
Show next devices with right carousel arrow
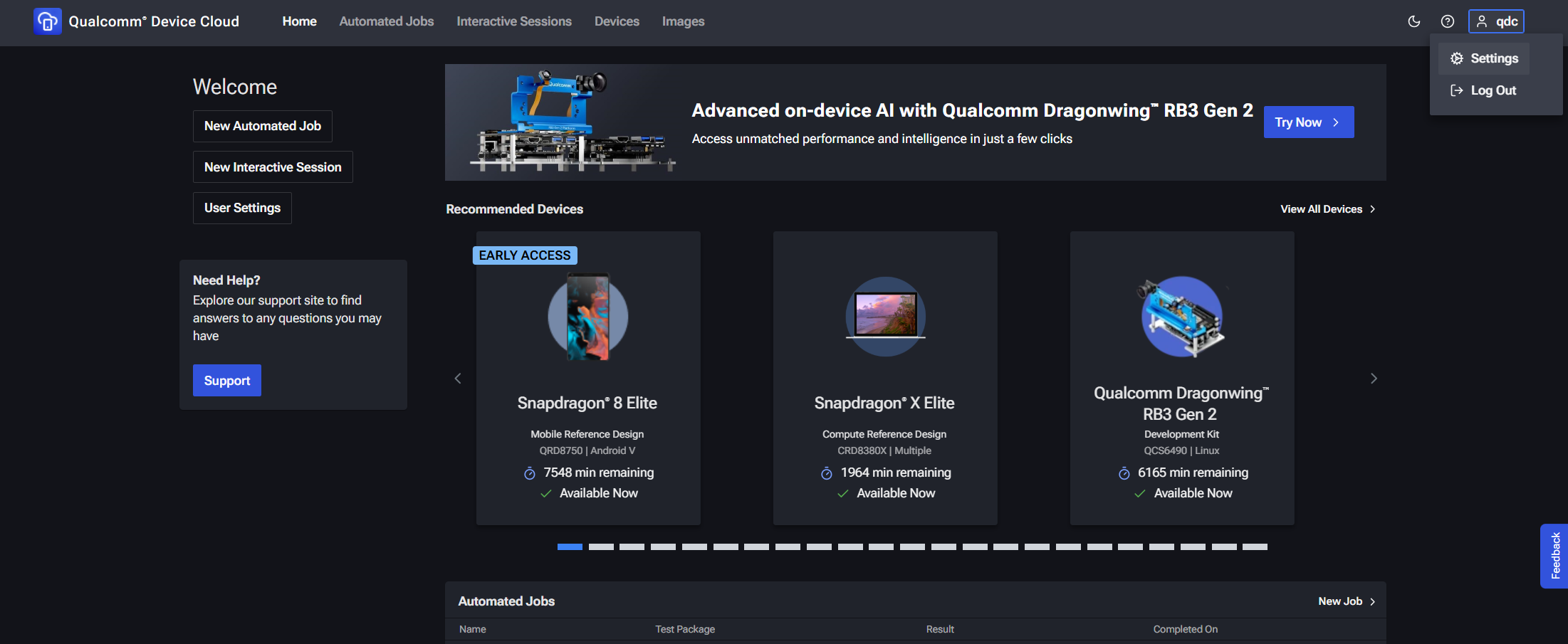tap(1374, 379)
